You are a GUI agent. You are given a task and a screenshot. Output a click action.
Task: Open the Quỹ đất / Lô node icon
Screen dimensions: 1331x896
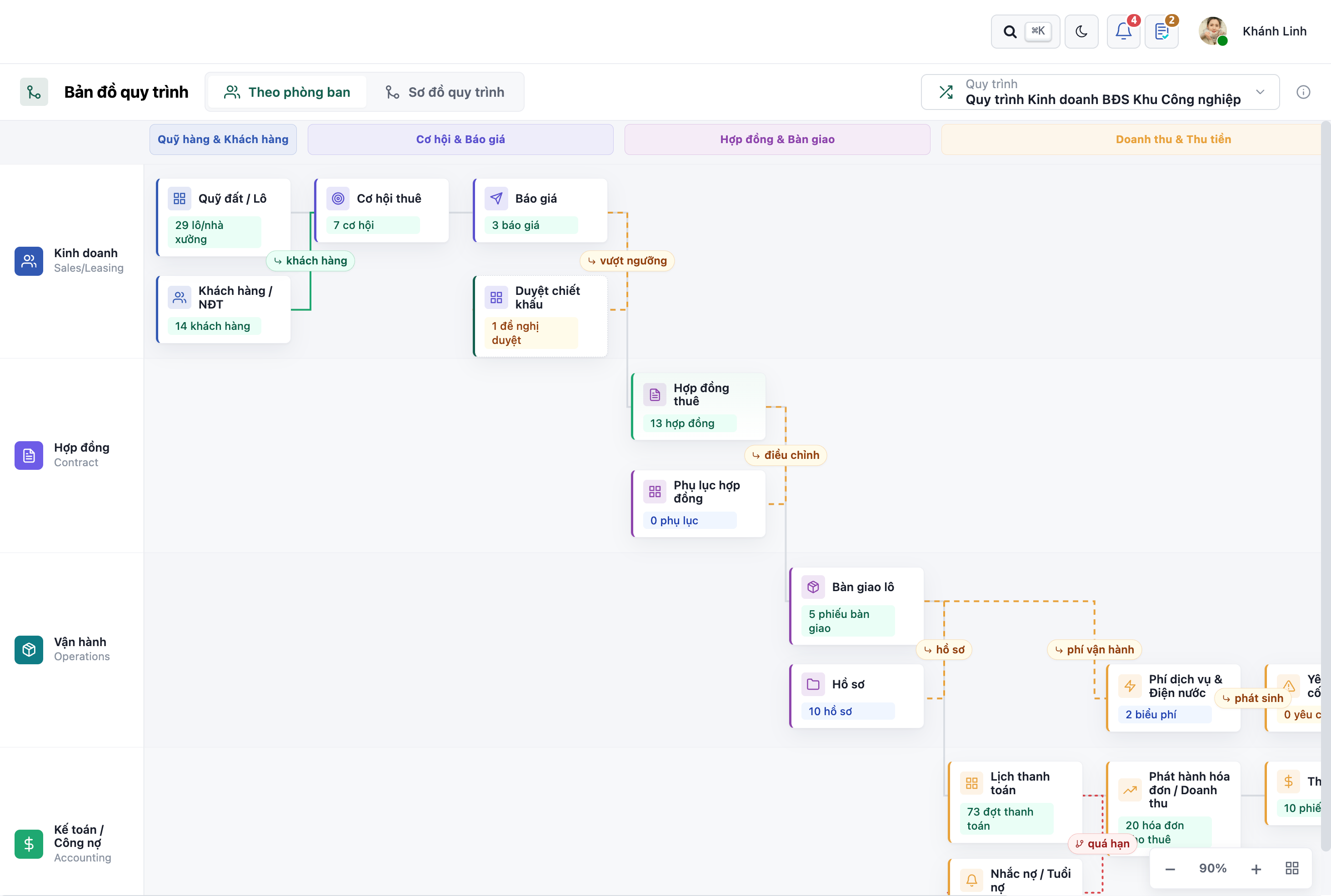(180, 198)
